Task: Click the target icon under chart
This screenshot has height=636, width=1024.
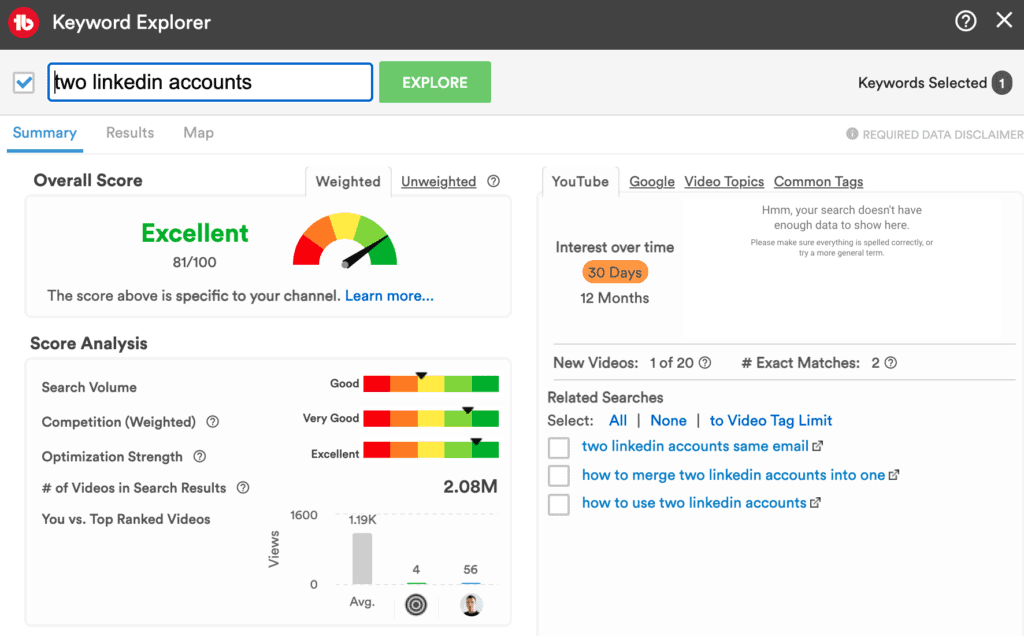Action: pos(416,605)
